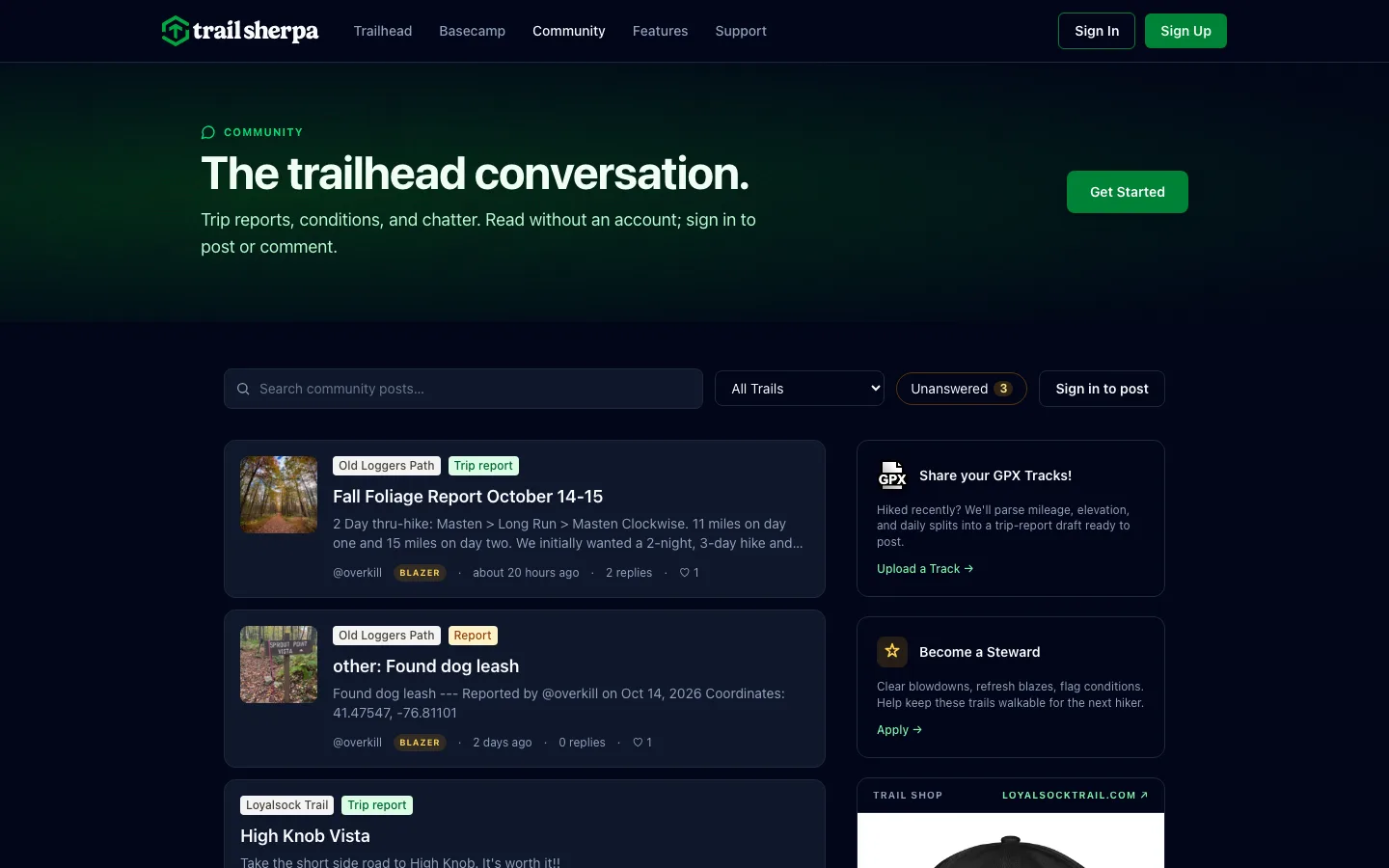Screen dimensions: 1389x868
Task: Open the other: Found dog leash post
Action: tap(425, 666)
